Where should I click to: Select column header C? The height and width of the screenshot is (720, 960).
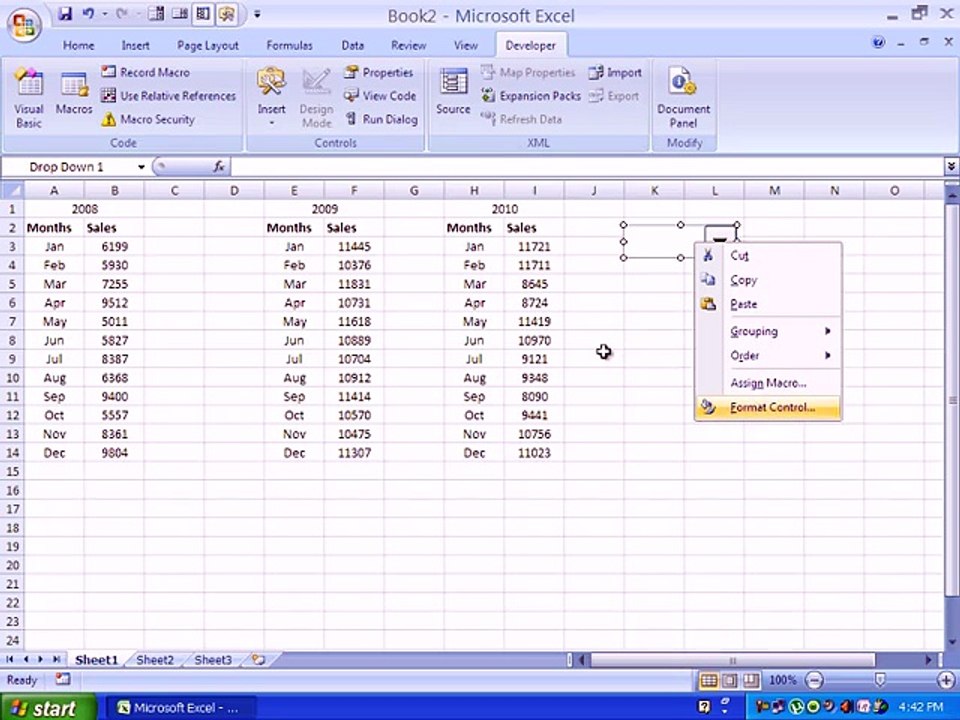[174, 190]
